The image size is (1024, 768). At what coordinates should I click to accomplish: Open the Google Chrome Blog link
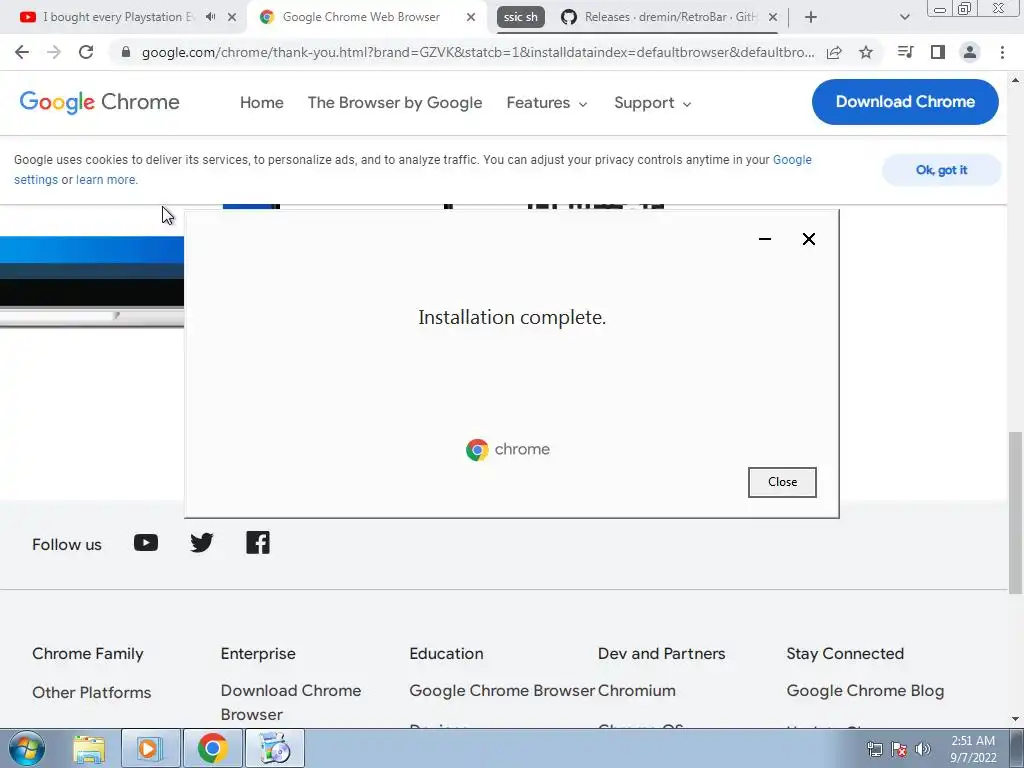[x=865, y=690]
